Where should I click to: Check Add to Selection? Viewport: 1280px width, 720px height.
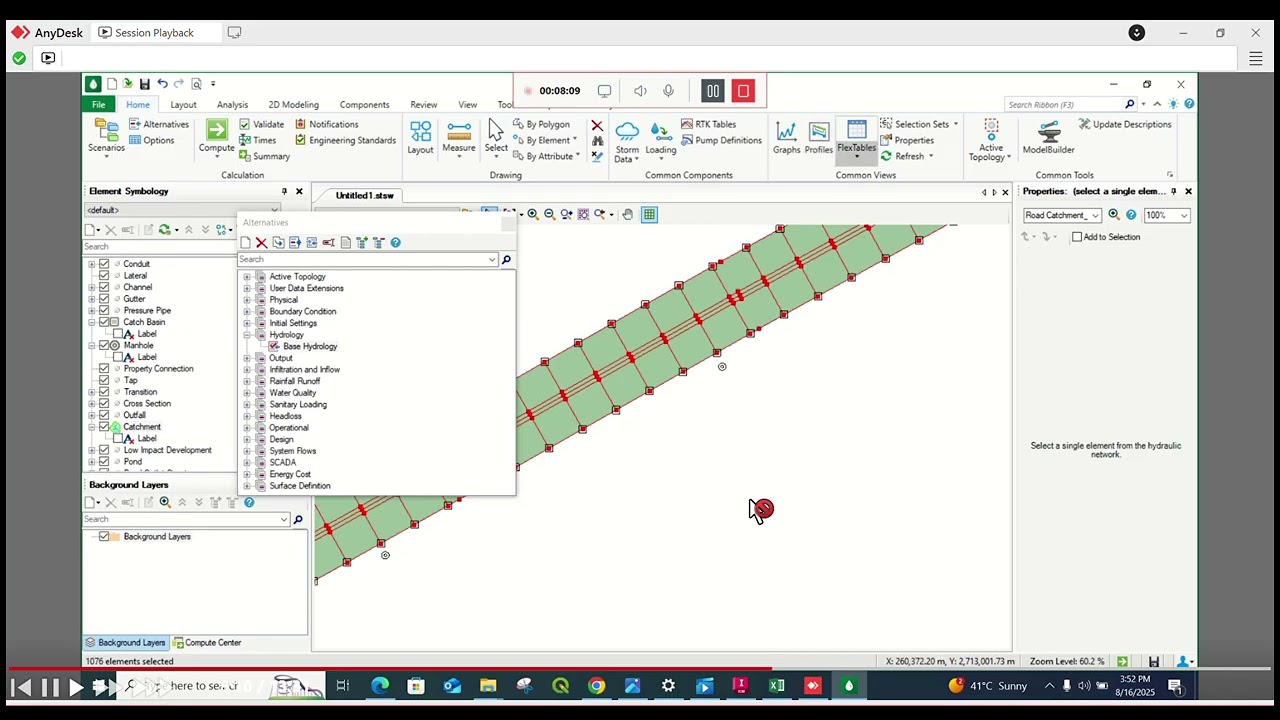pyautogui.click(x=1077, y=237)
